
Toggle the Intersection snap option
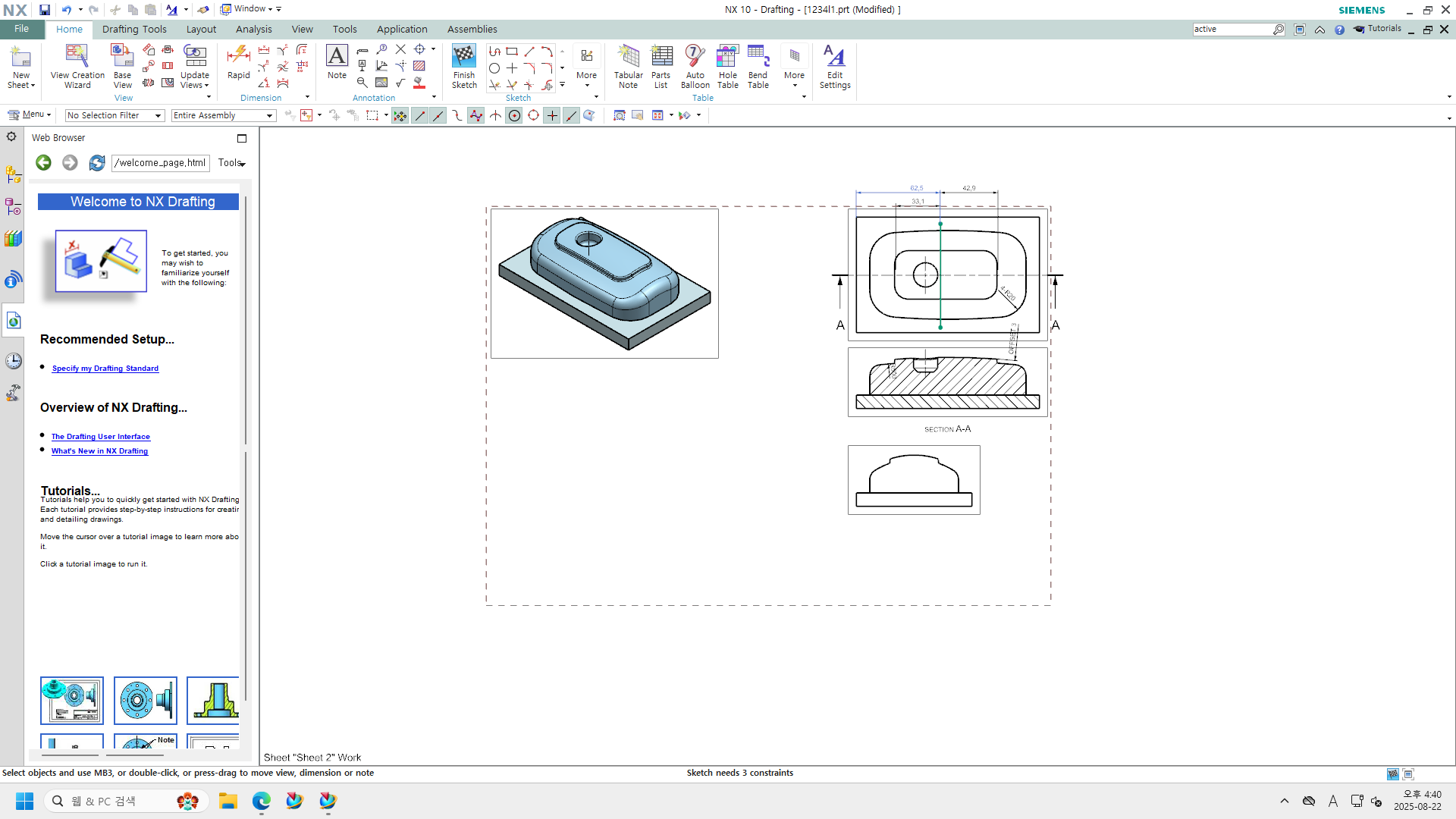495,115
